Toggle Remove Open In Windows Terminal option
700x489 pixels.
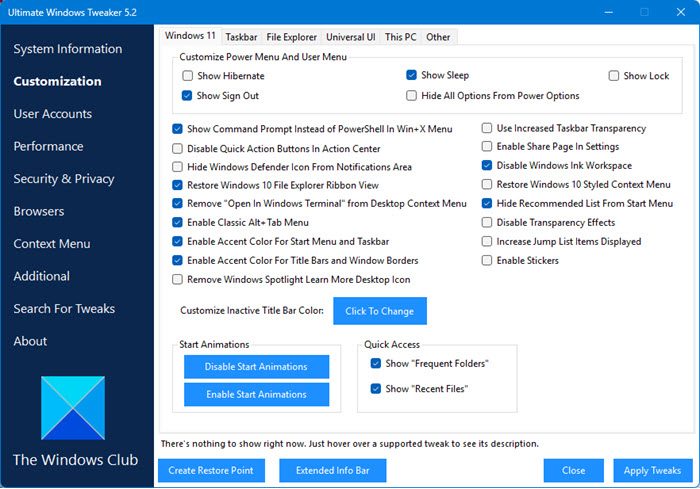click(177, 204)
